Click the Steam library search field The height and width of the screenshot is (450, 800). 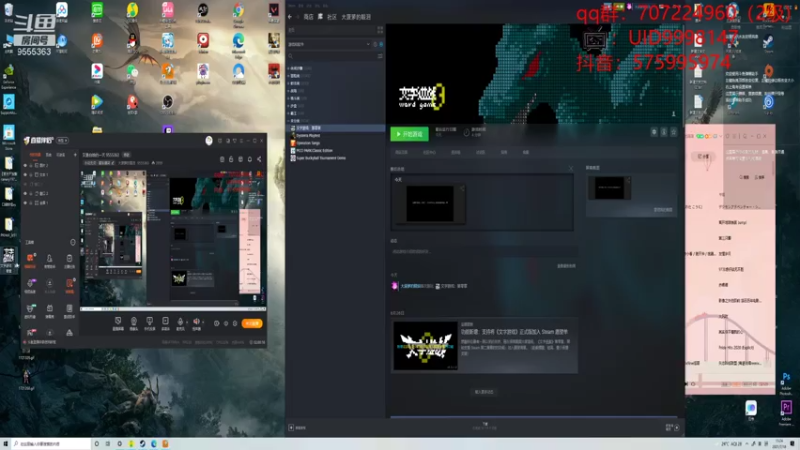(332, 56)
